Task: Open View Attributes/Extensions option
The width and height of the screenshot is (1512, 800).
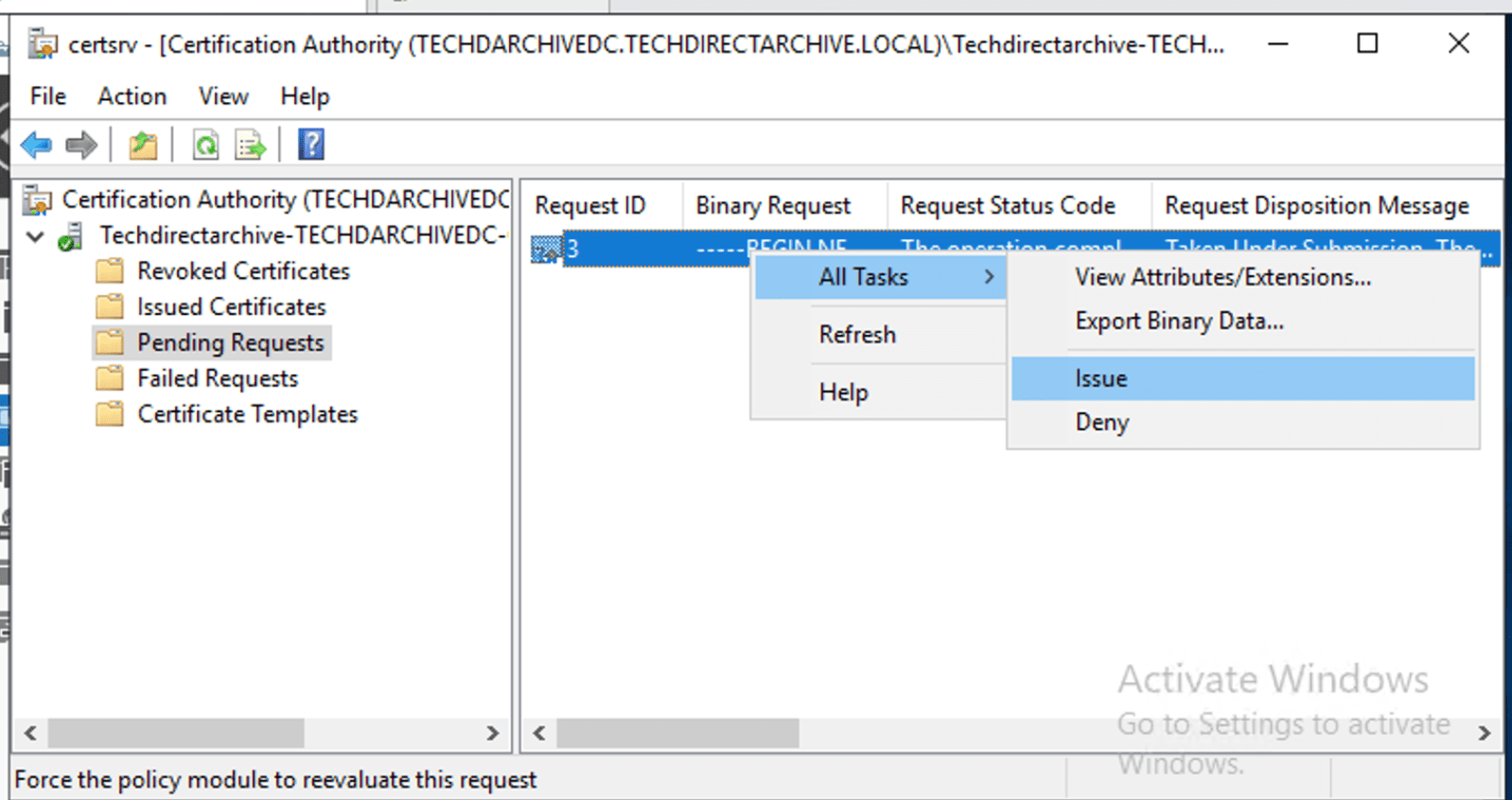Action: click(x=1222, y=277)
